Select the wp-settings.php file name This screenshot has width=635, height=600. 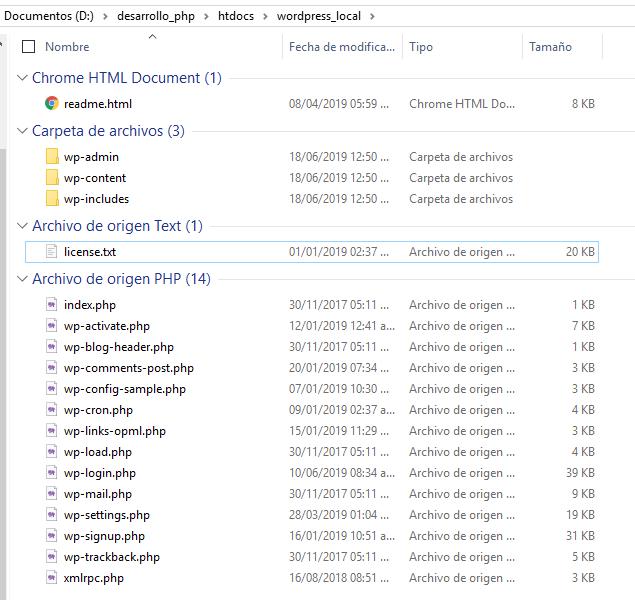coord(107,515)
